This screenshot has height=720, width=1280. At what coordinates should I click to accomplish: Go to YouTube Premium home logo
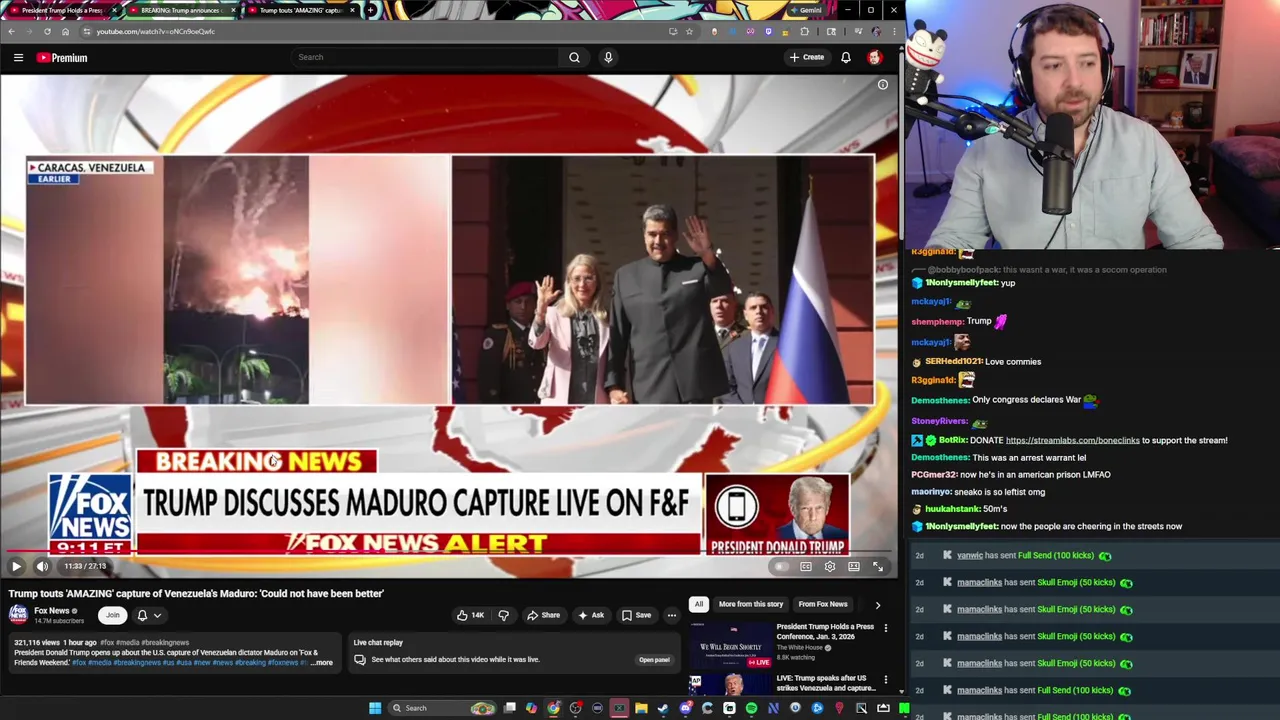(62, 57)
